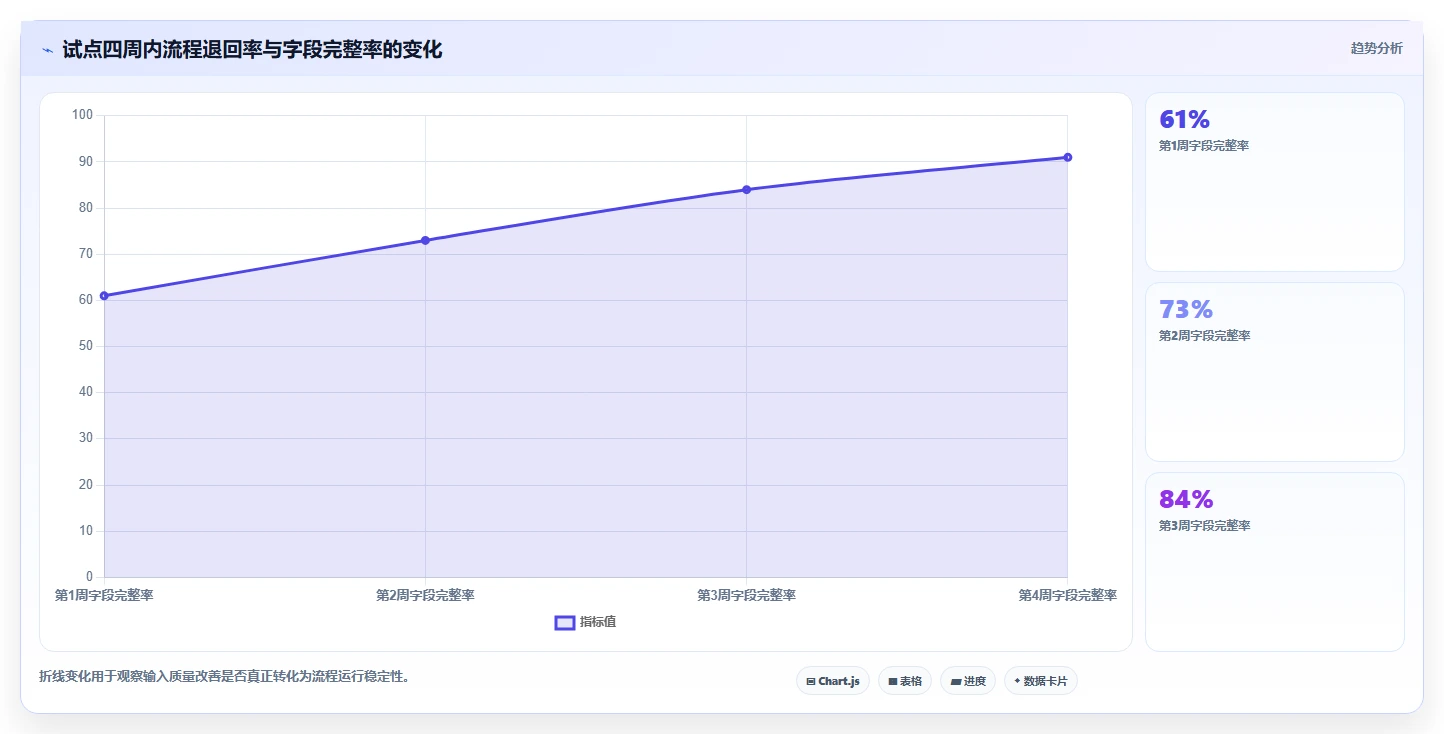Select the Chart.js tag chip
This screenshot has height=734, width=1444.
(833, 681)
